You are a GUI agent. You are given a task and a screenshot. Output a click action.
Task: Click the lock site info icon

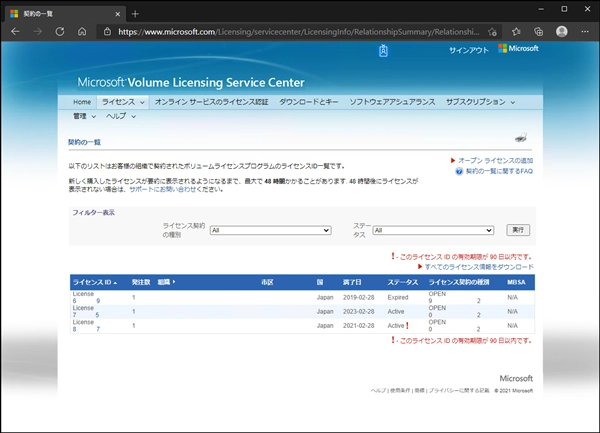(x=108, y=32)
